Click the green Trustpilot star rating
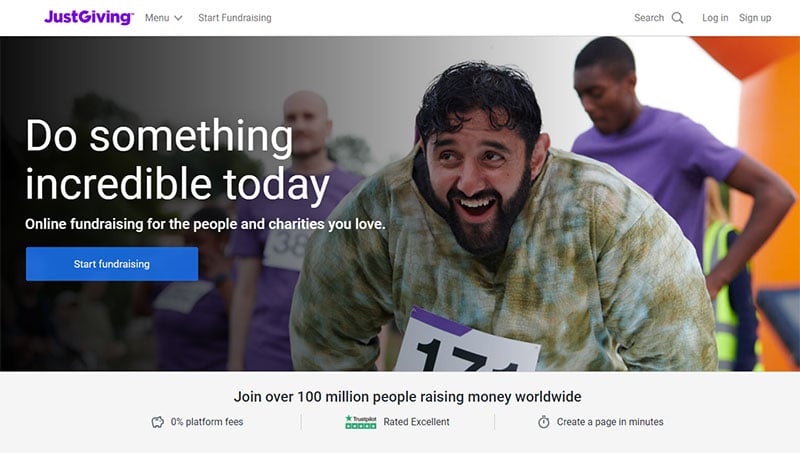800x453 pixels. click(x=361, y=426)
